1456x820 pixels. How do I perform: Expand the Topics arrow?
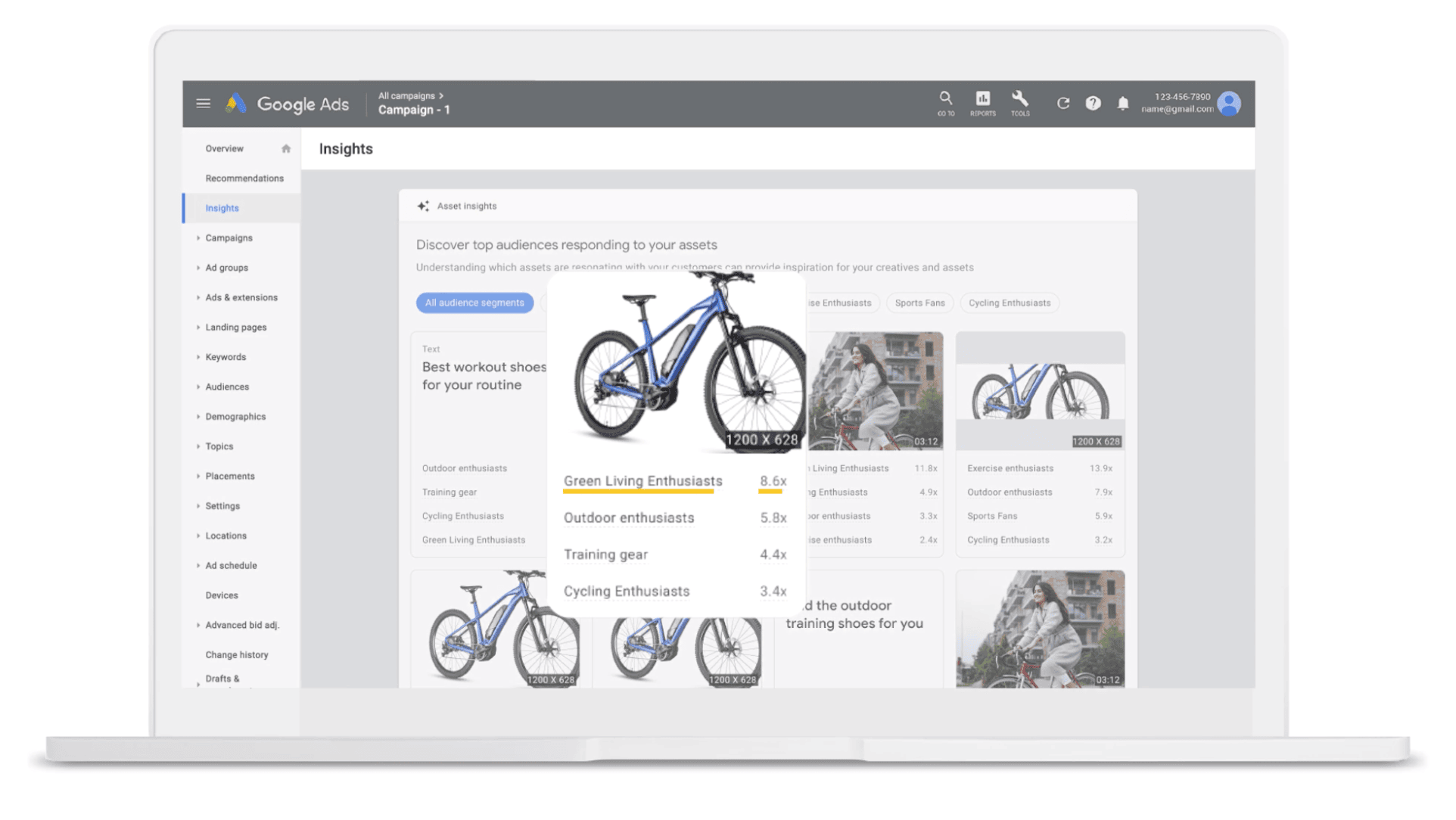[198, 446]
